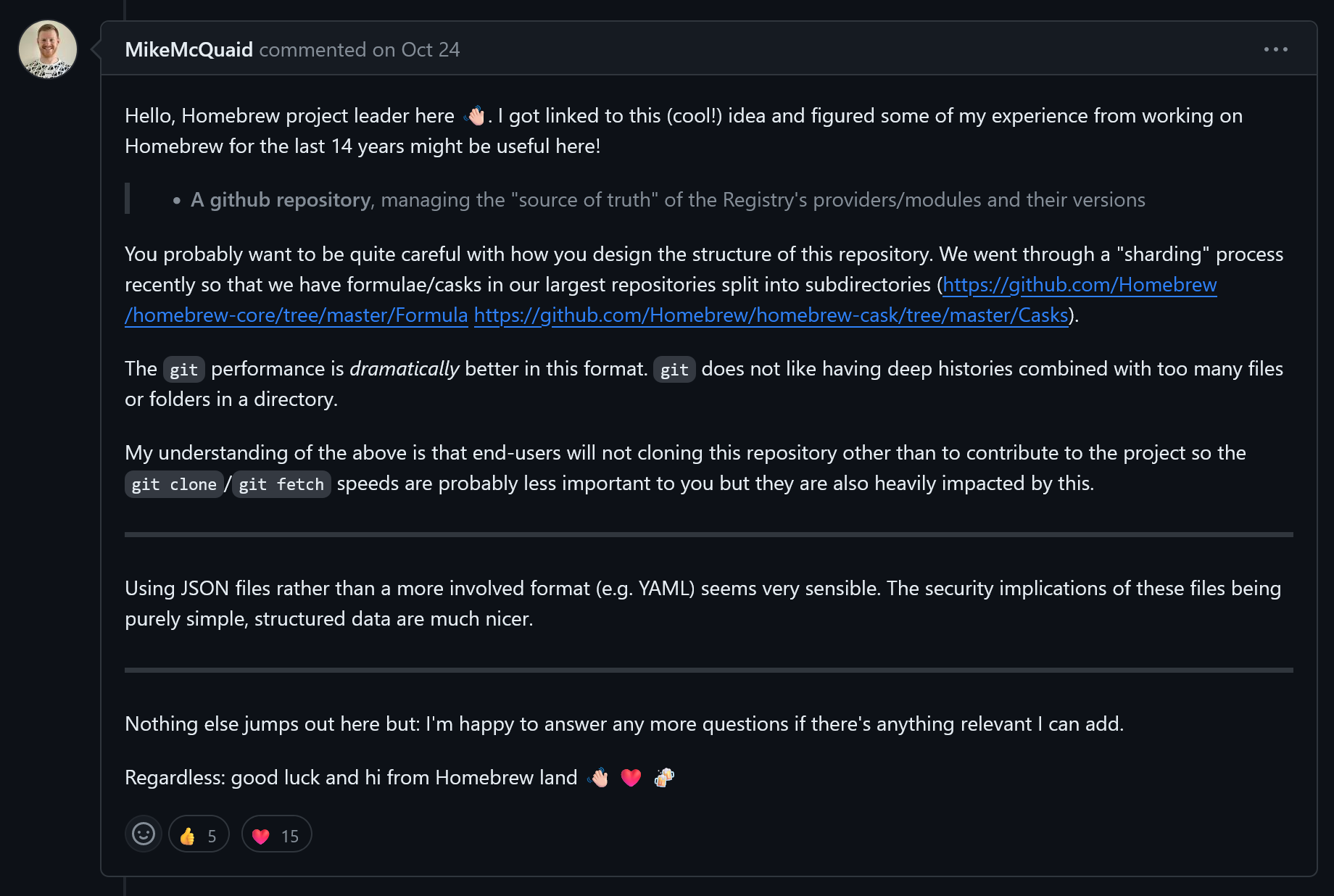1334x896 pixels.
Task: Select MikeMcQuaid's profile avatar
Action: 46,49
